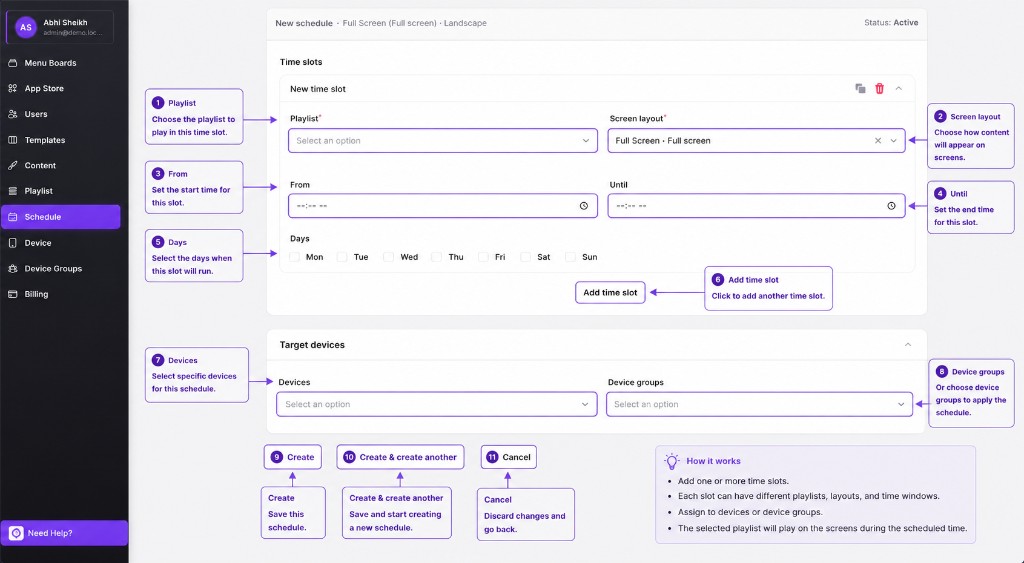1024x563 pixels.
Task: Click the Device sidebar icon
Action: click(12, 243)
